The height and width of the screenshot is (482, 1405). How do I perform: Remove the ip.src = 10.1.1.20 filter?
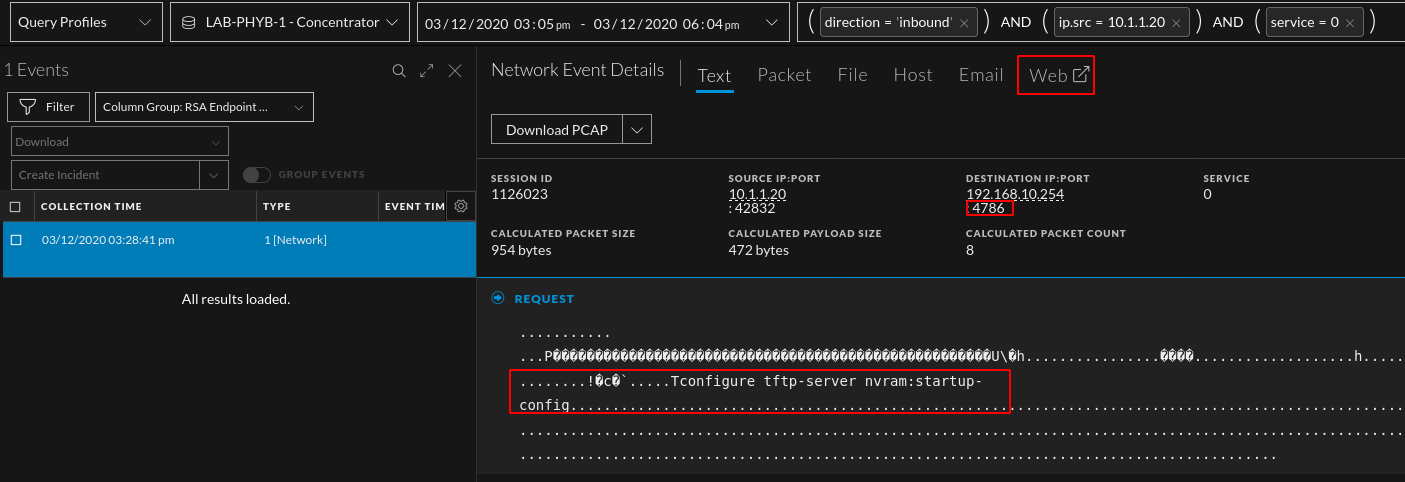1177,22
